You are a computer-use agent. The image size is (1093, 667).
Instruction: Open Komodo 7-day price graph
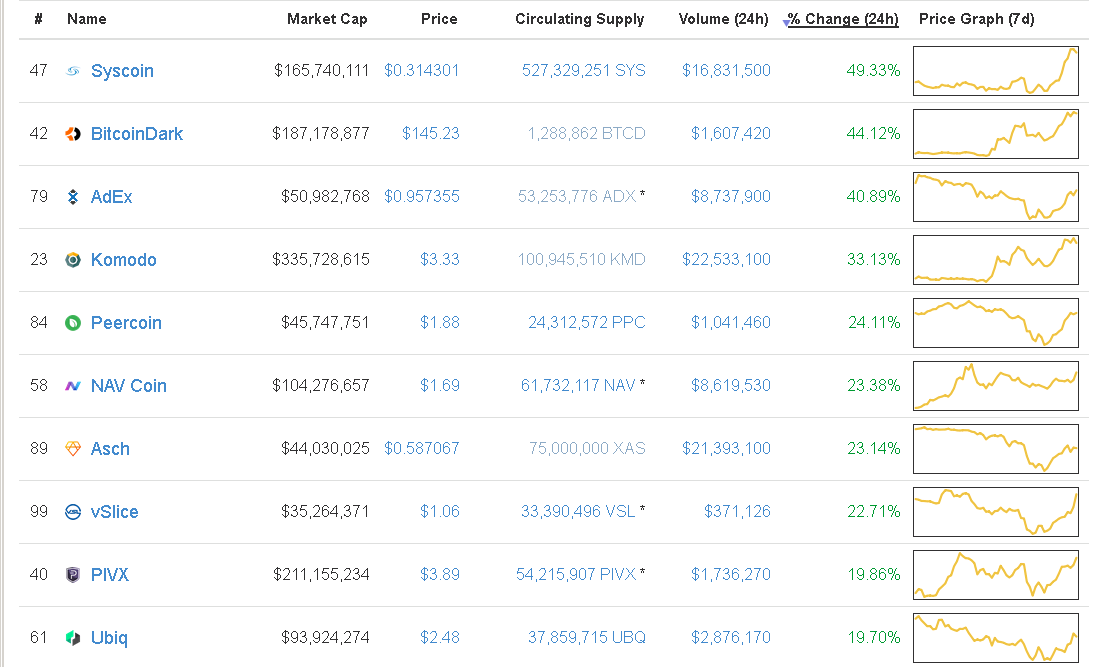click(995, 260)
